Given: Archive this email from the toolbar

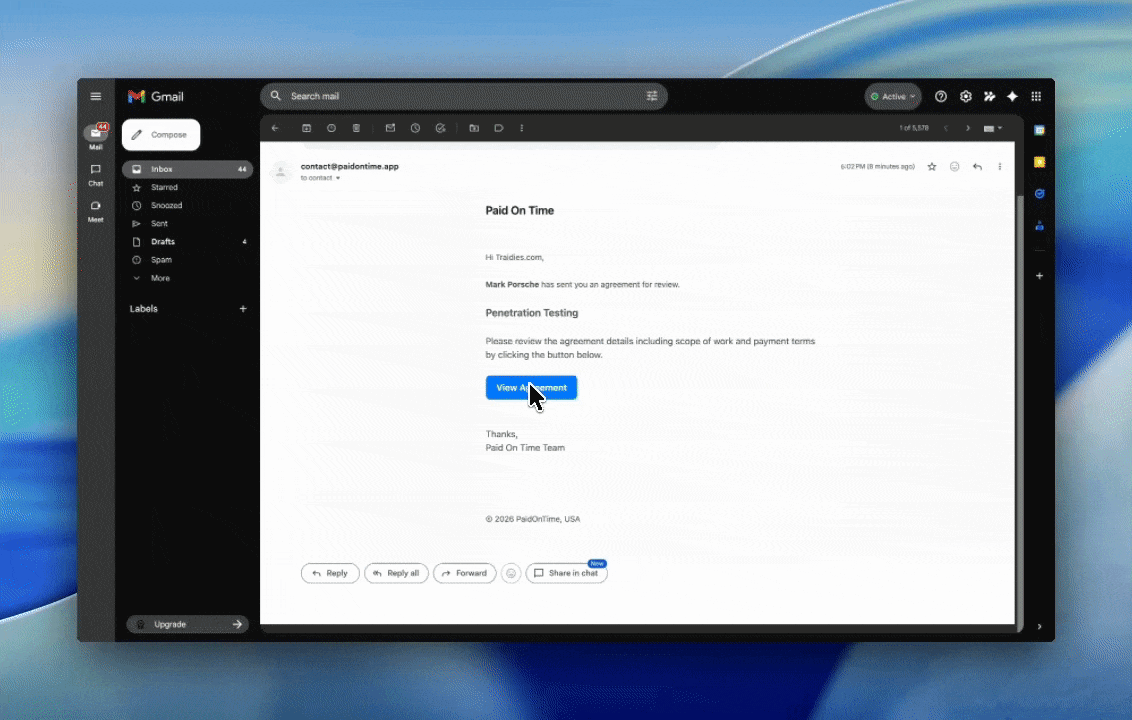Looking at the screenshot, I should point(306,128).
